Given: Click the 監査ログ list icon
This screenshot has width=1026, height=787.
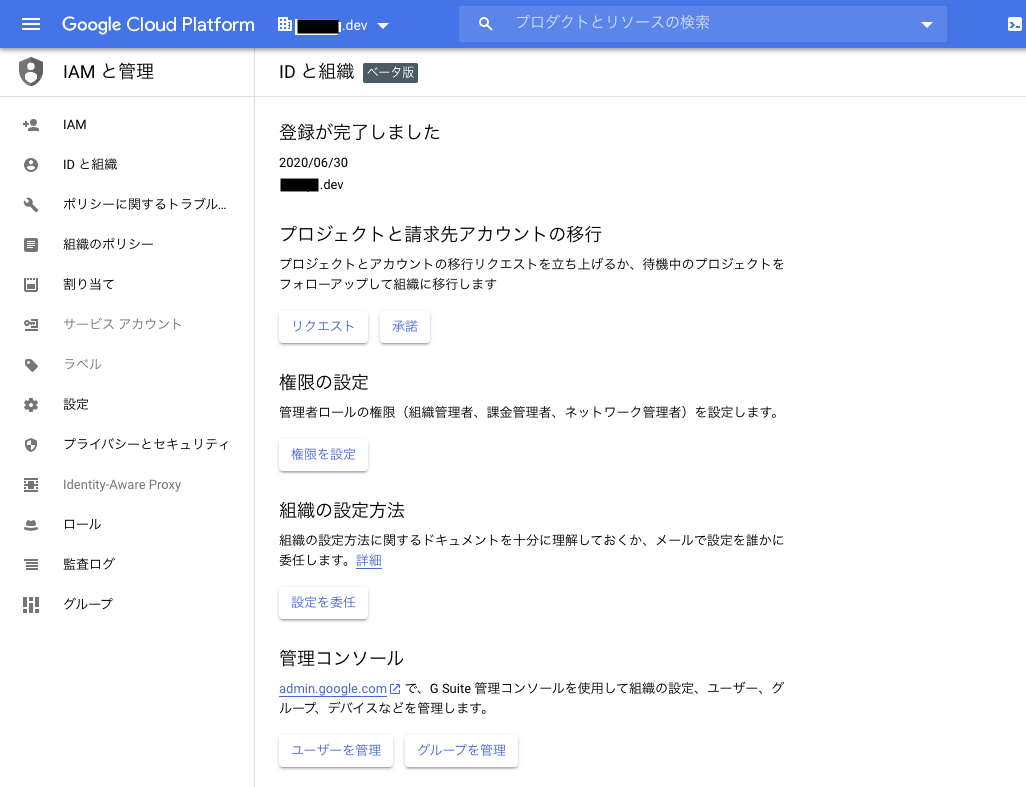Looking at the screenshot, I should click(31, 565).
